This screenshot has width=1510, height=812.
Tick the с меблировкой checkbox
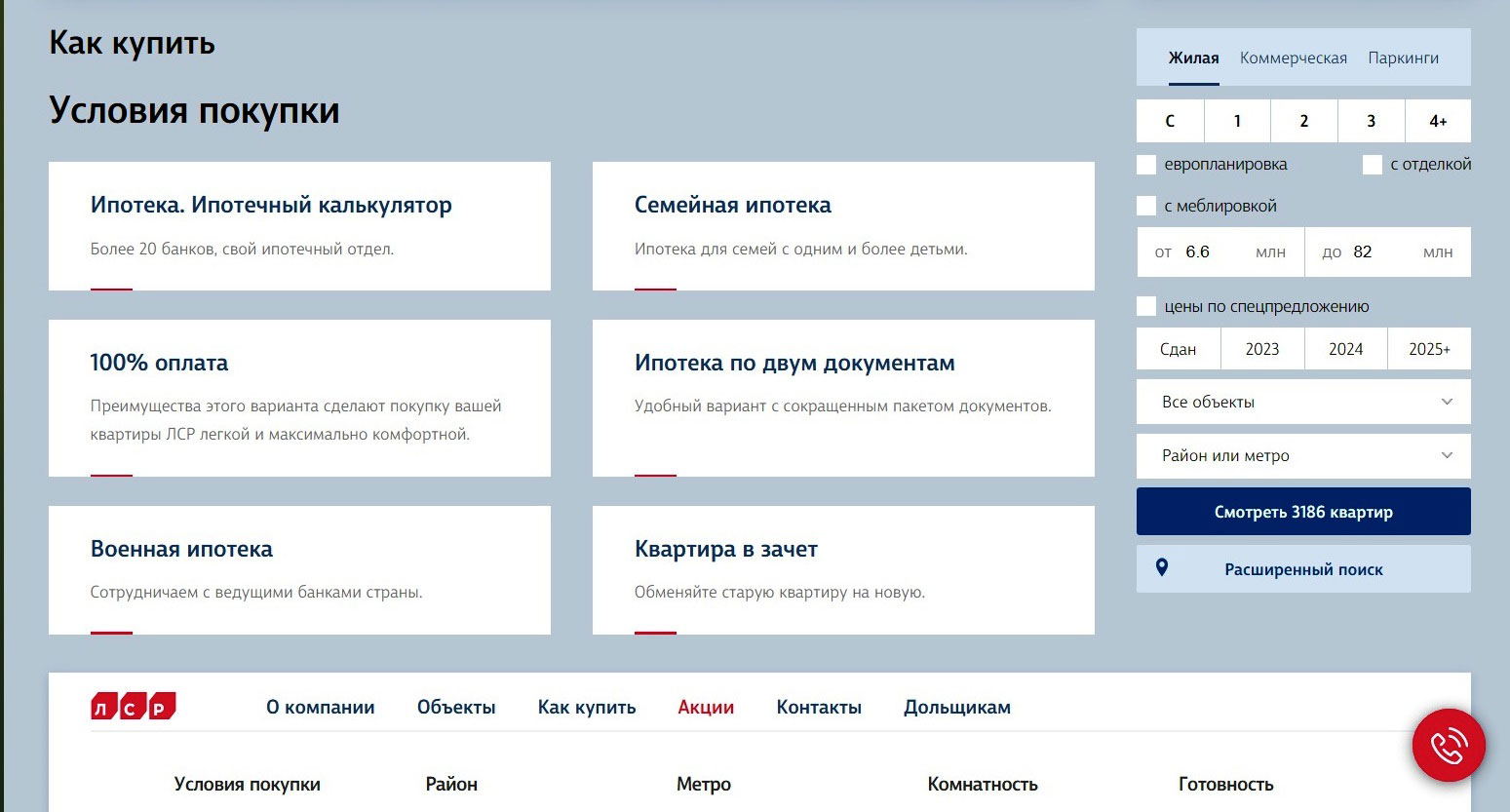pyautogui.click(x=1146, y=206)
